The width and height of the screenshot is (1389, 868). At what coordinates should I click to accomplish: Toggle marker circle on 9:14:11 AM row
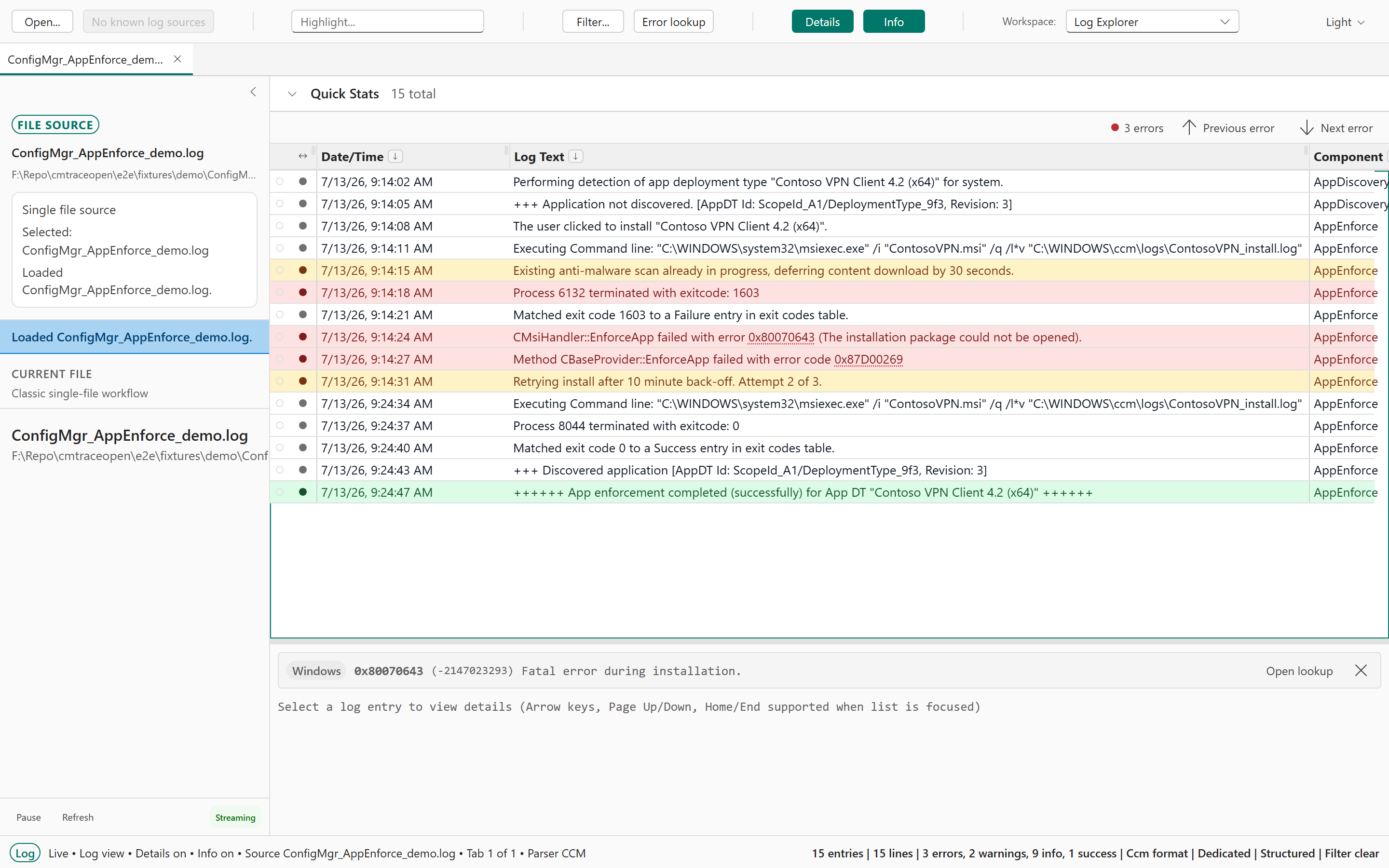[280, 248]
